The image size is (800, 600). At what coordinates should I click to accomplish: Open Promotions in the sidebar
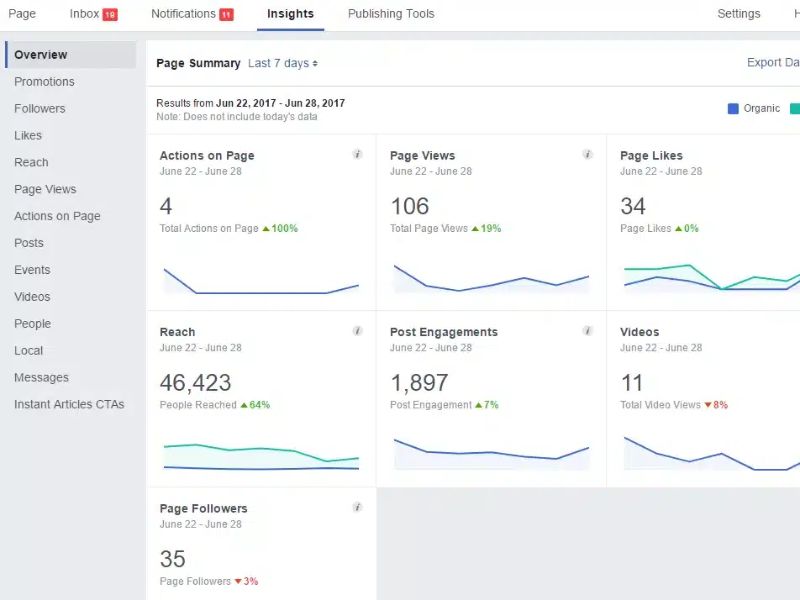click(x=44, y=82)
